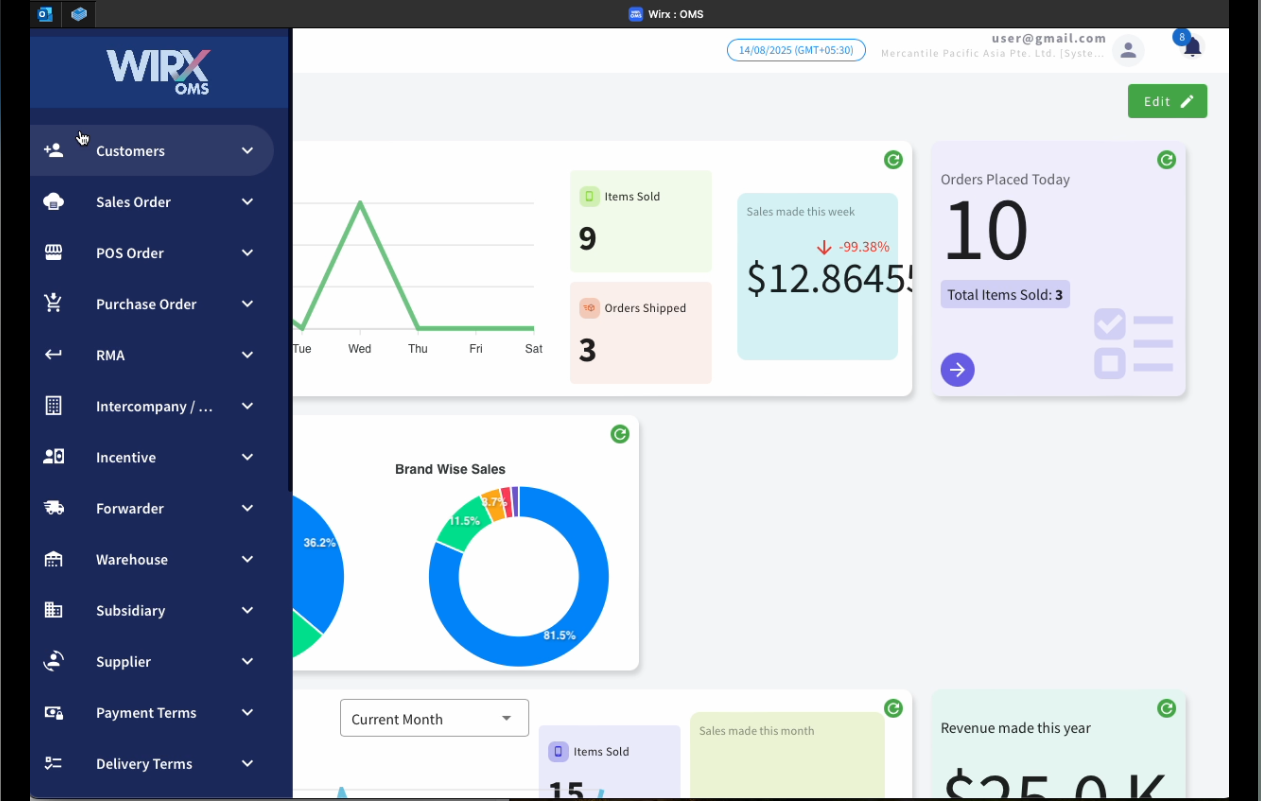Screen dimensions: 1261x801
Task: Open the Current Month dropdown
Action: coord(434,718)
